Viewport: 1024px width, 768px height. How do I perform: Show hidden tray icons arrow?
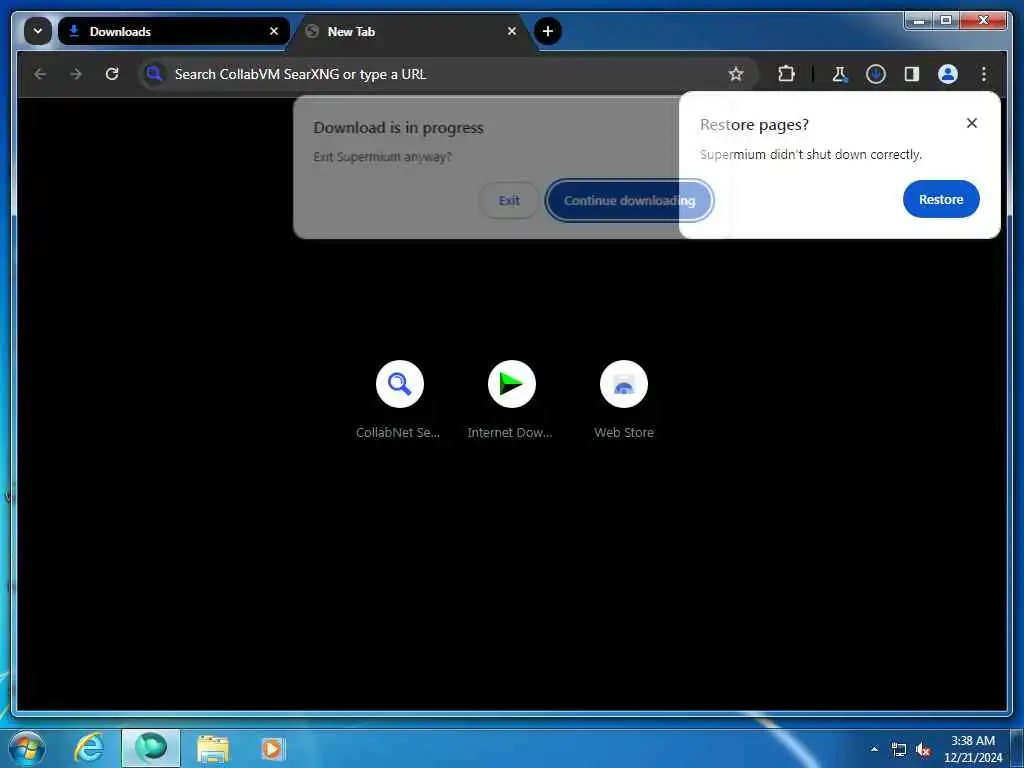[x=874, y=749]
